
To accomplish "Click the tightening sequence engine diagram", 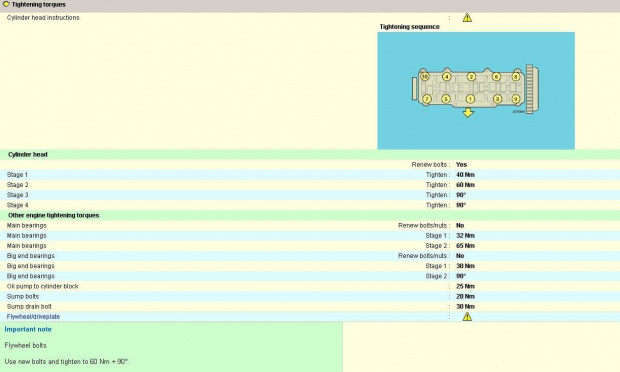I will [x=476, y=91].
